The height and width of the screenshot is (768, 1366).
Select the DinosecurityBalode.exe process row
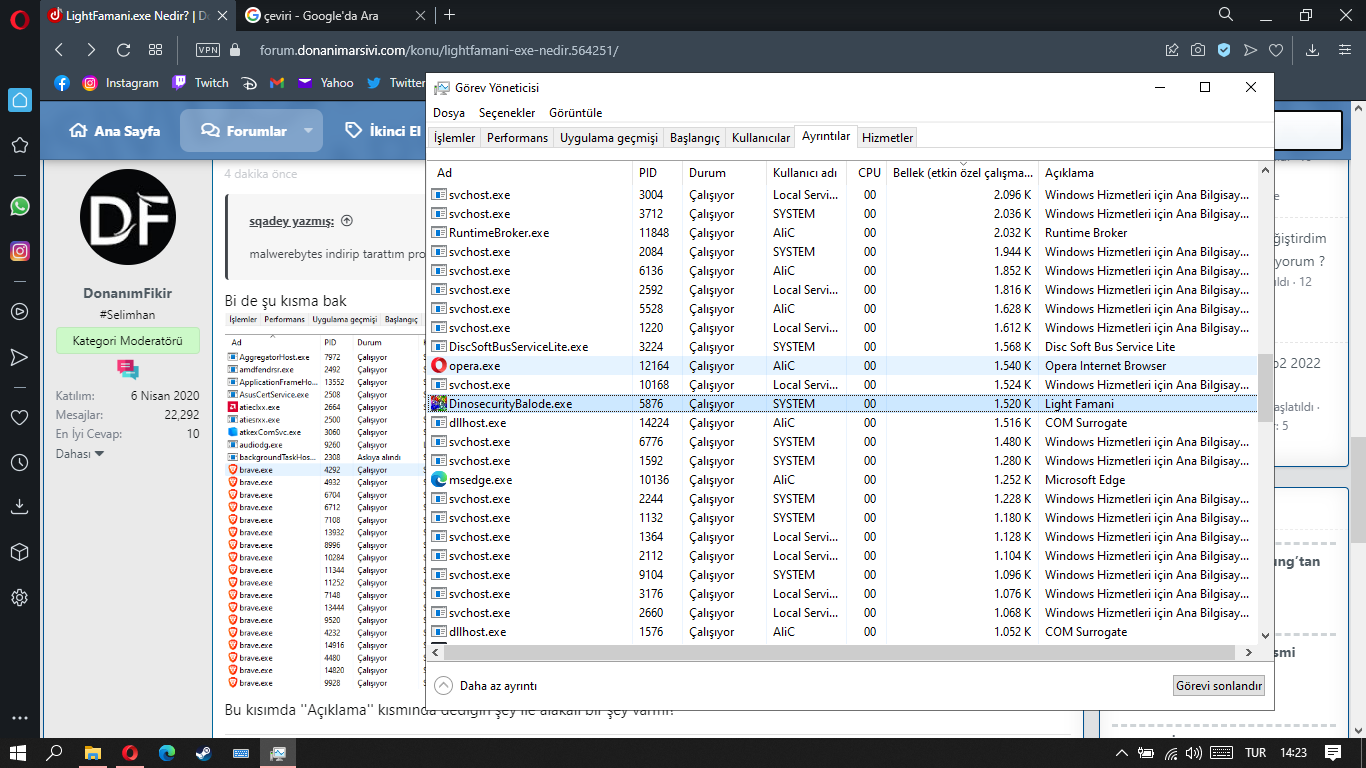(510, 404)
